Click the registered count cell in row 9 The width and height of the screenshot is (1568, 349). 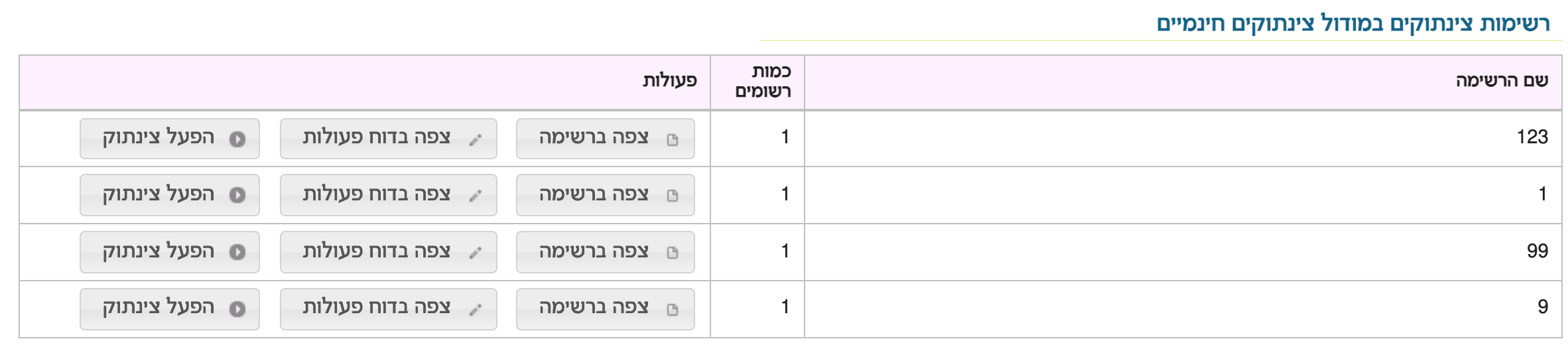pyautogui.click(x=785, y=307)
